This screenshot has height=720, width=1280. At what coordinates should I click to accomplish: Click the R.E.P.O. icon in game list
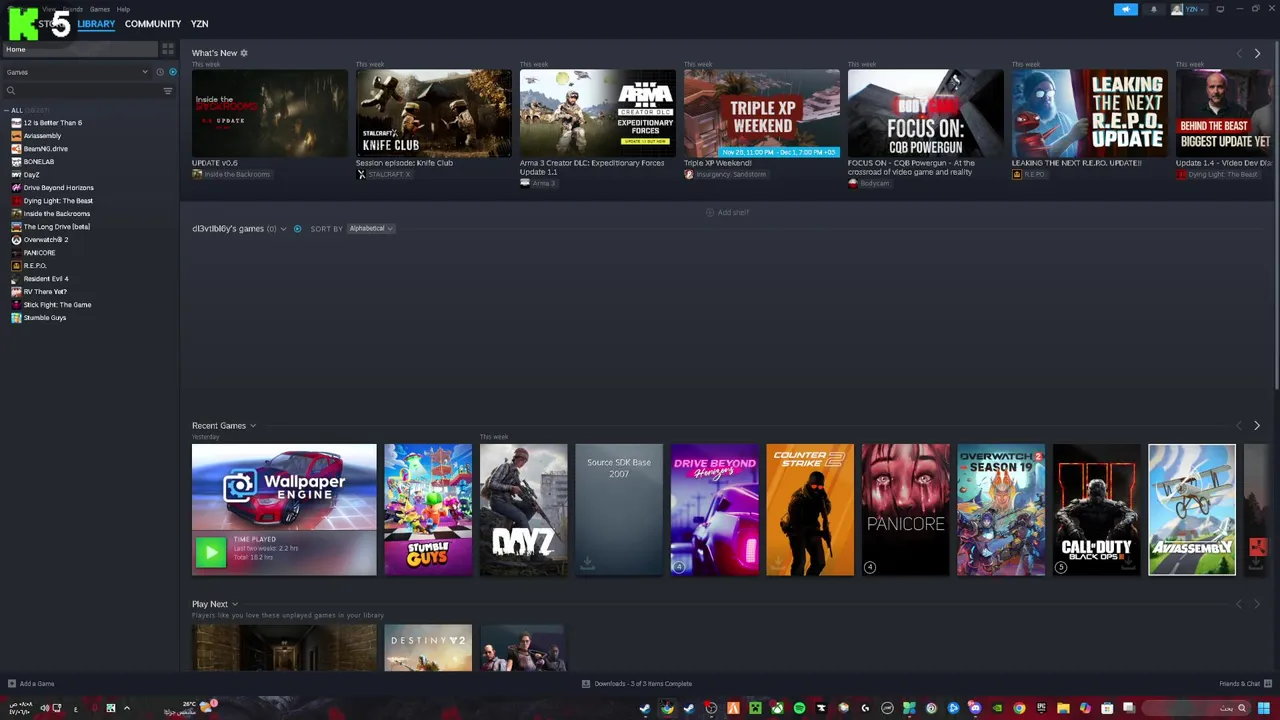(x=16, y=266)
